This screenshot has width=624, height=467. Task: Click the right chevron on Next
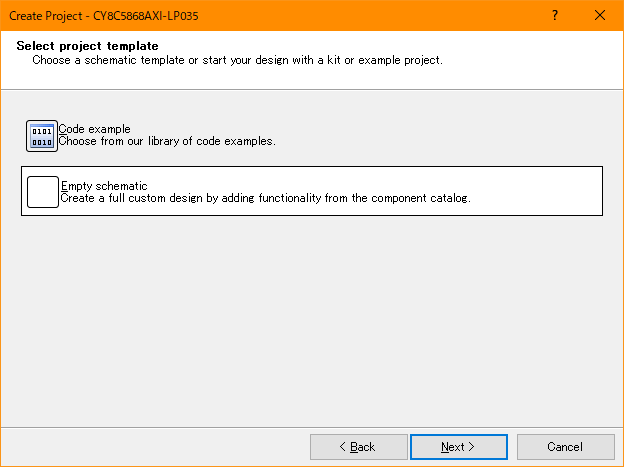(x=472, y=447)
